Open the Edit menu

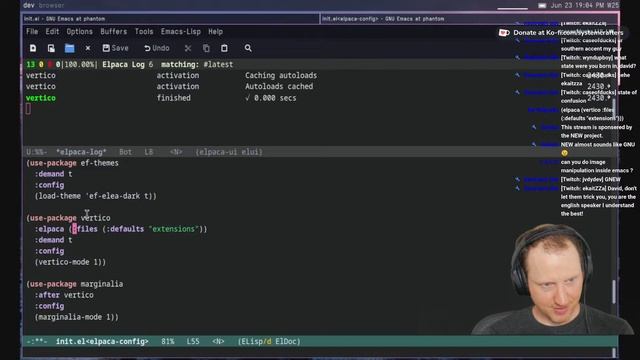(52, 31)
